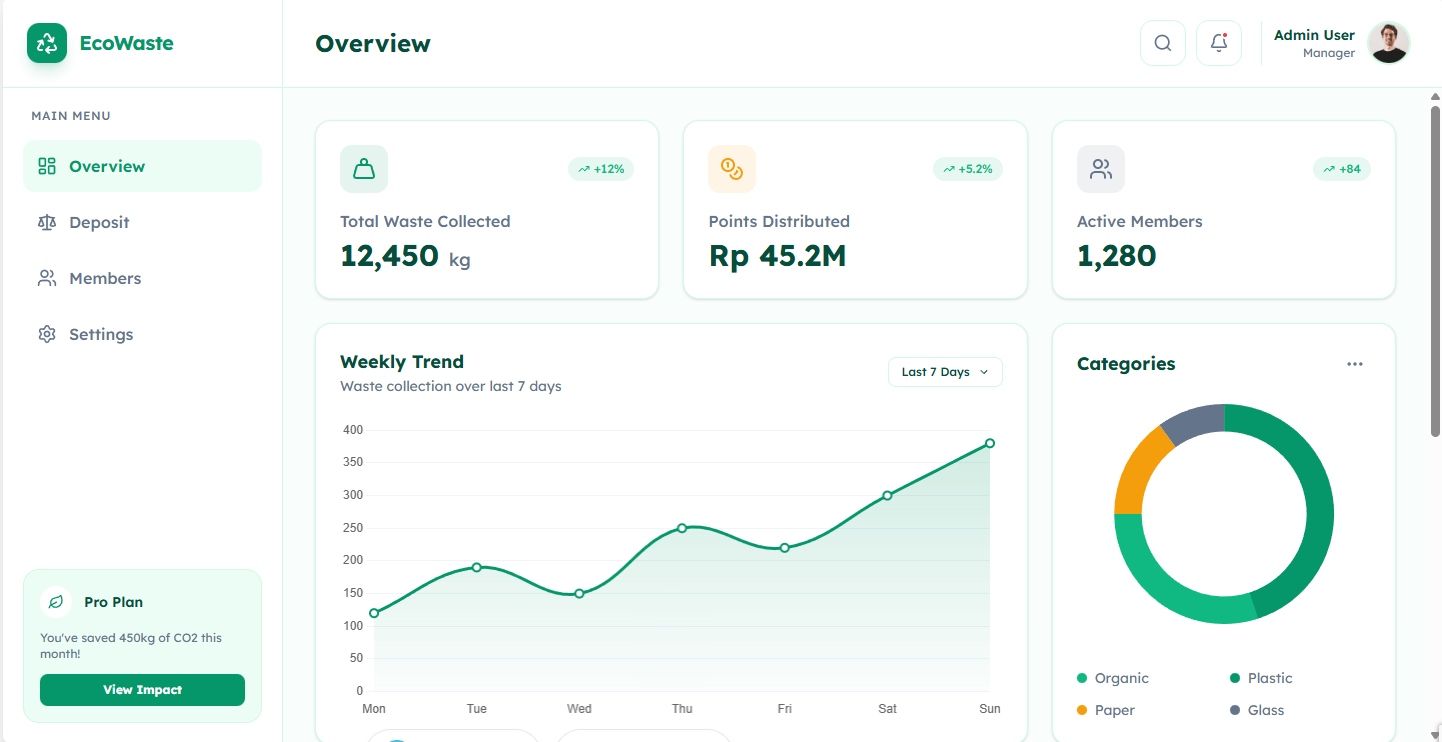The width and height of the screenshot is (1442, 742).
Task: Click the waste bag icon in Total Waste card
Action: (x=364, y=169)
